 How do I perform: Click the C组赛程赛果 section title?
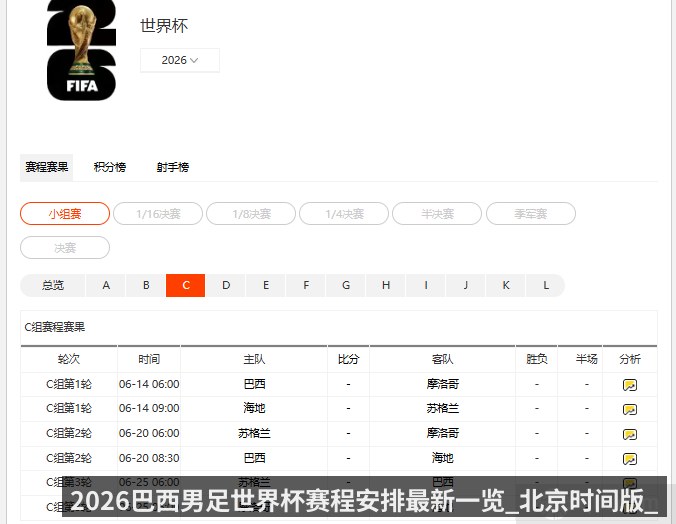55,327
